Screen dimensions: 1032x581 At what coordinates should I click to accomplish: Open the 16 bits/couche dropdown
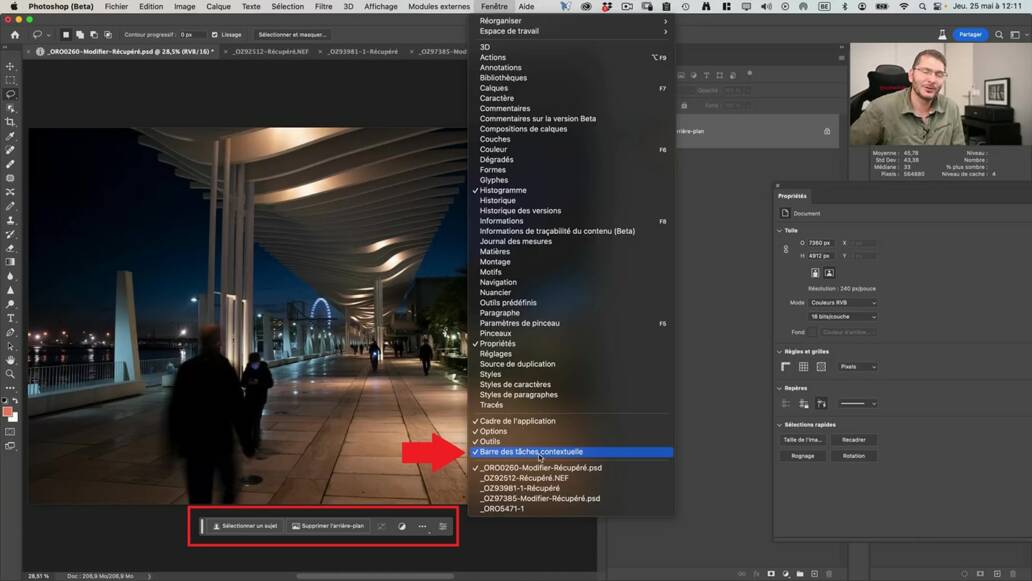pyautogui.click(x=842, y=317)
